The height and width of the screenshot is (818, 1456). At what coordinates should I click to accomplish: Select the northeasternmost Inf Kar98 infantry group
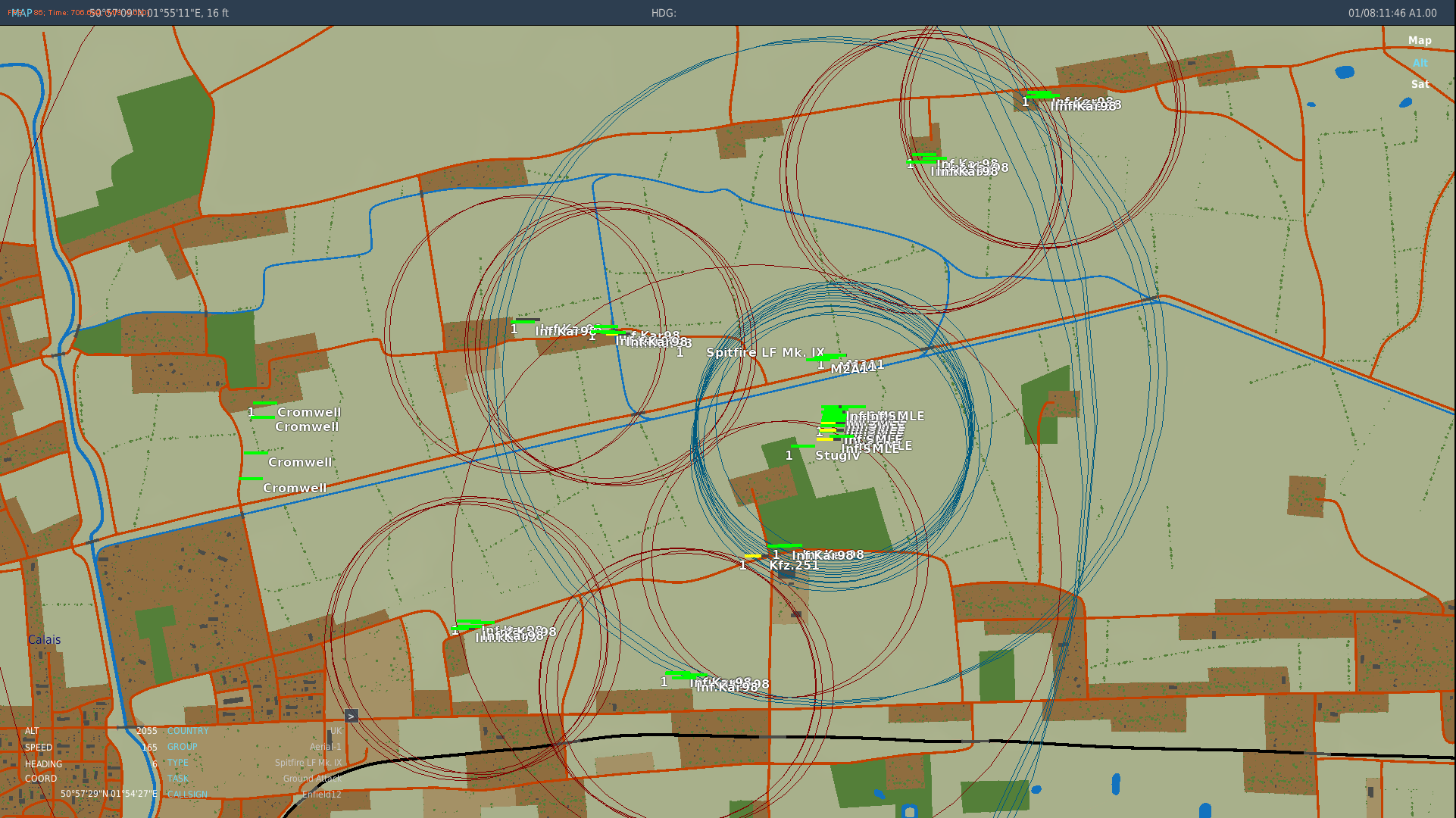click(1085, 104)
